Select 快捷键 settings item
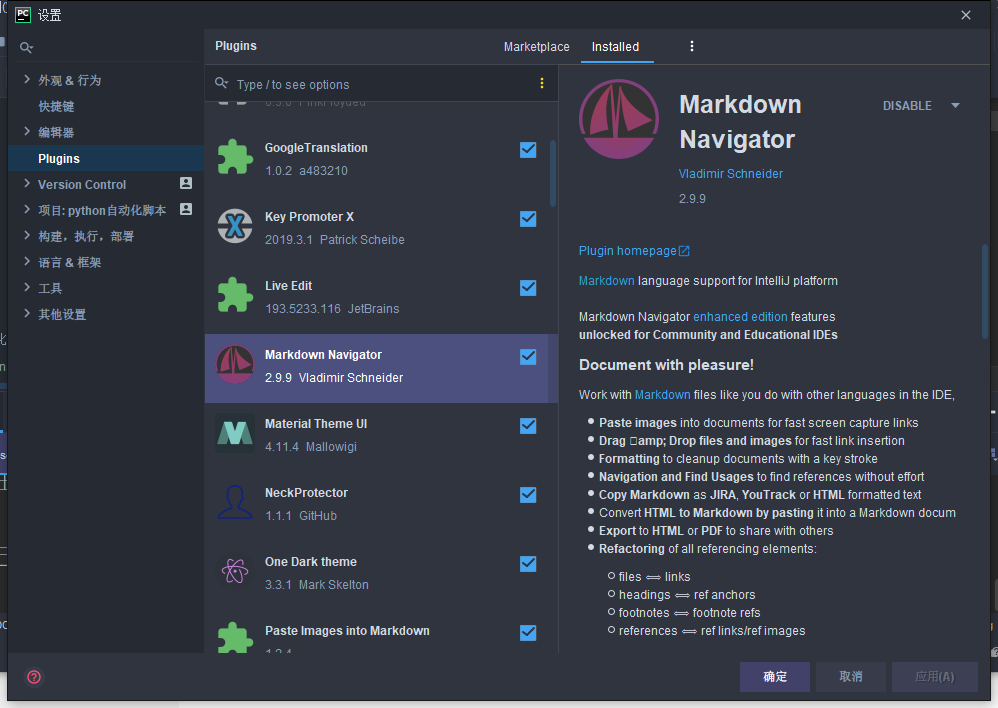Screen dimensions: 998x708 pyautogui.click(x=56, y=106)
